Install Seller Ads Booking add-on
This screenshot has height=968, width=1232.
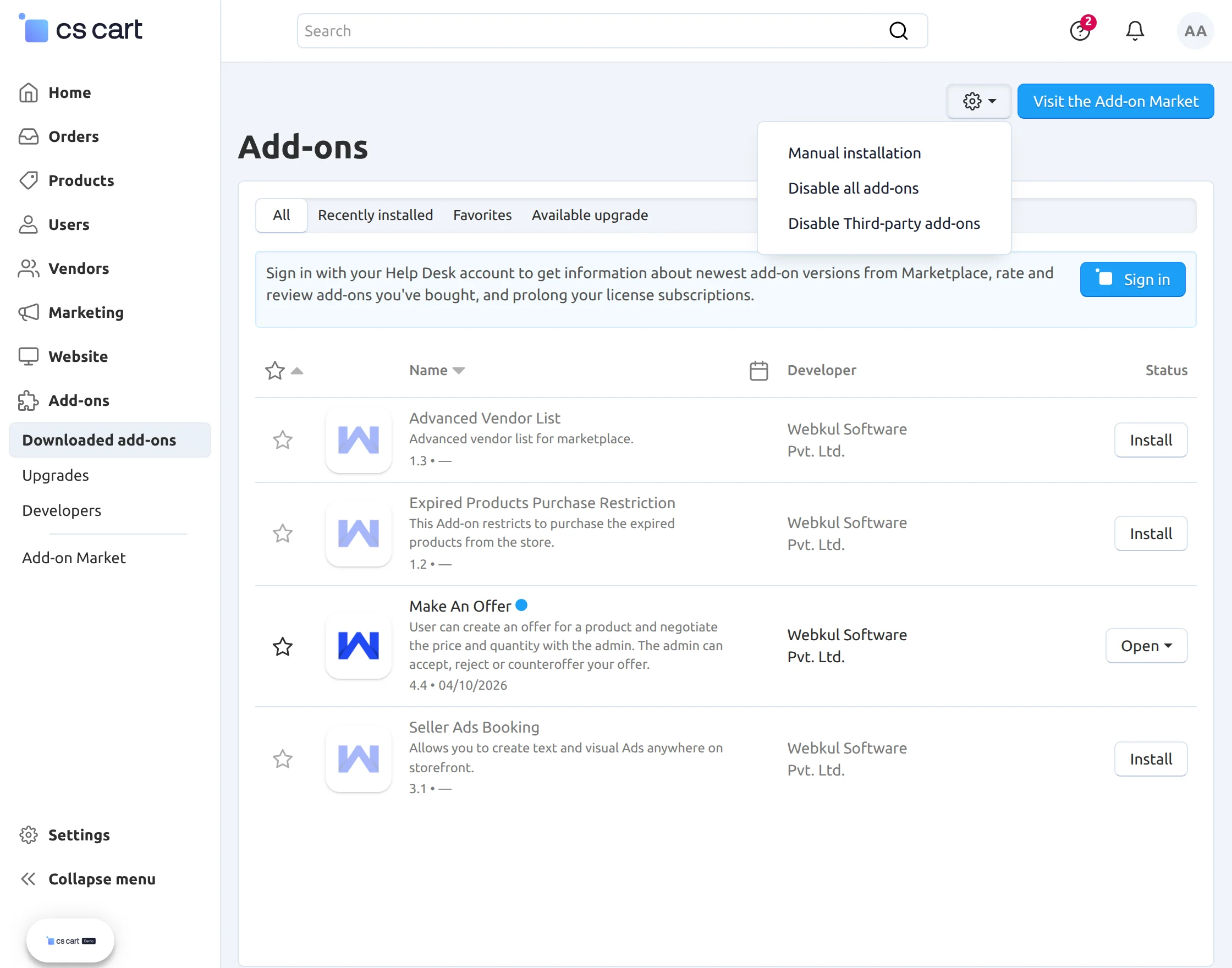[x=1151, y=759]
